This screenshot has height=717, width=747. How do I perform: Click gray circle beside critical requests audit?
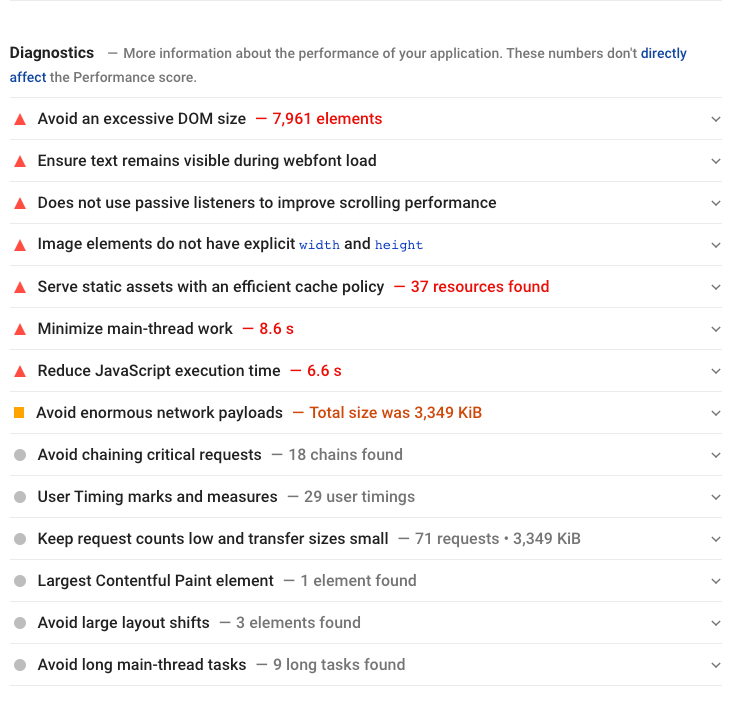(x=19, y=455)
